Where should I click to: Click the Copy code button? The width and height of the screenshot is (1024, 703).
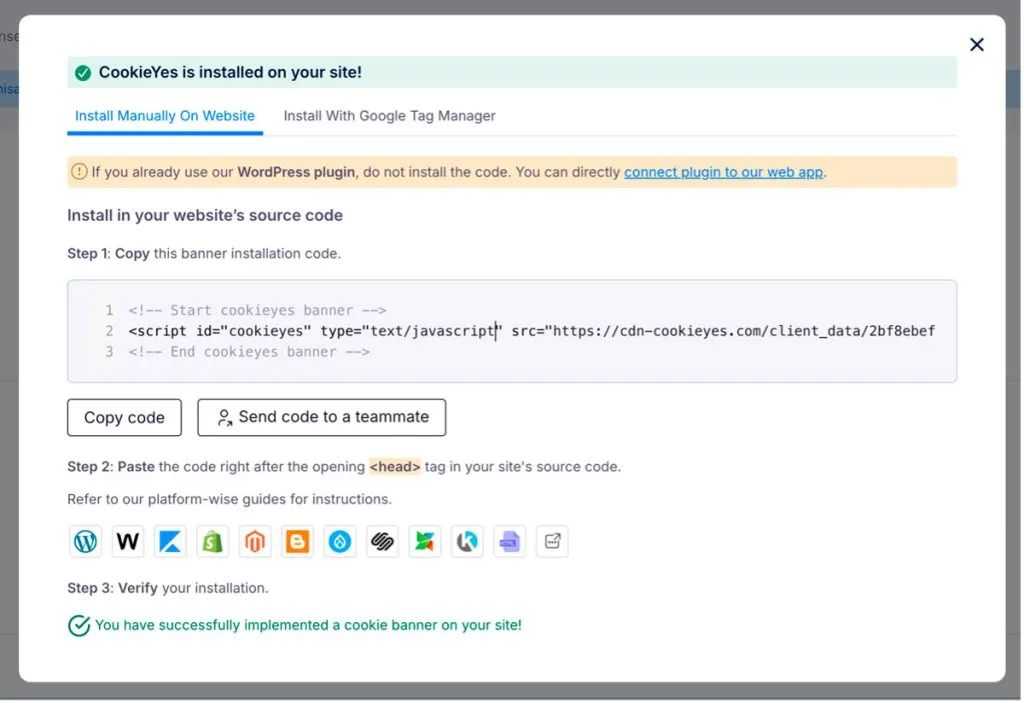tap(125, 418)
